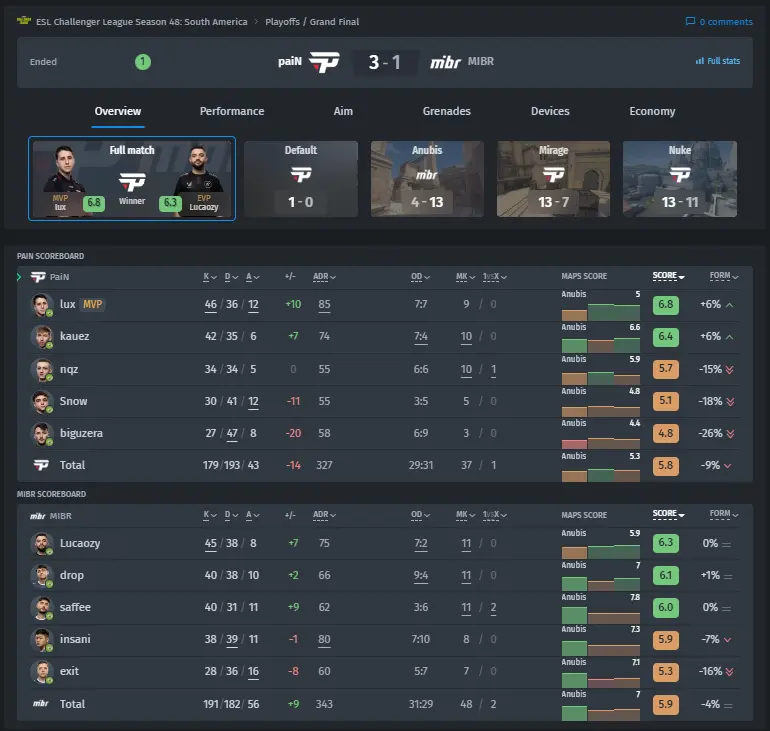The image size is (770, 731).
Task: Click lux's K/D/A value 46 / 36 / 12
Action: tap(231, 304)
